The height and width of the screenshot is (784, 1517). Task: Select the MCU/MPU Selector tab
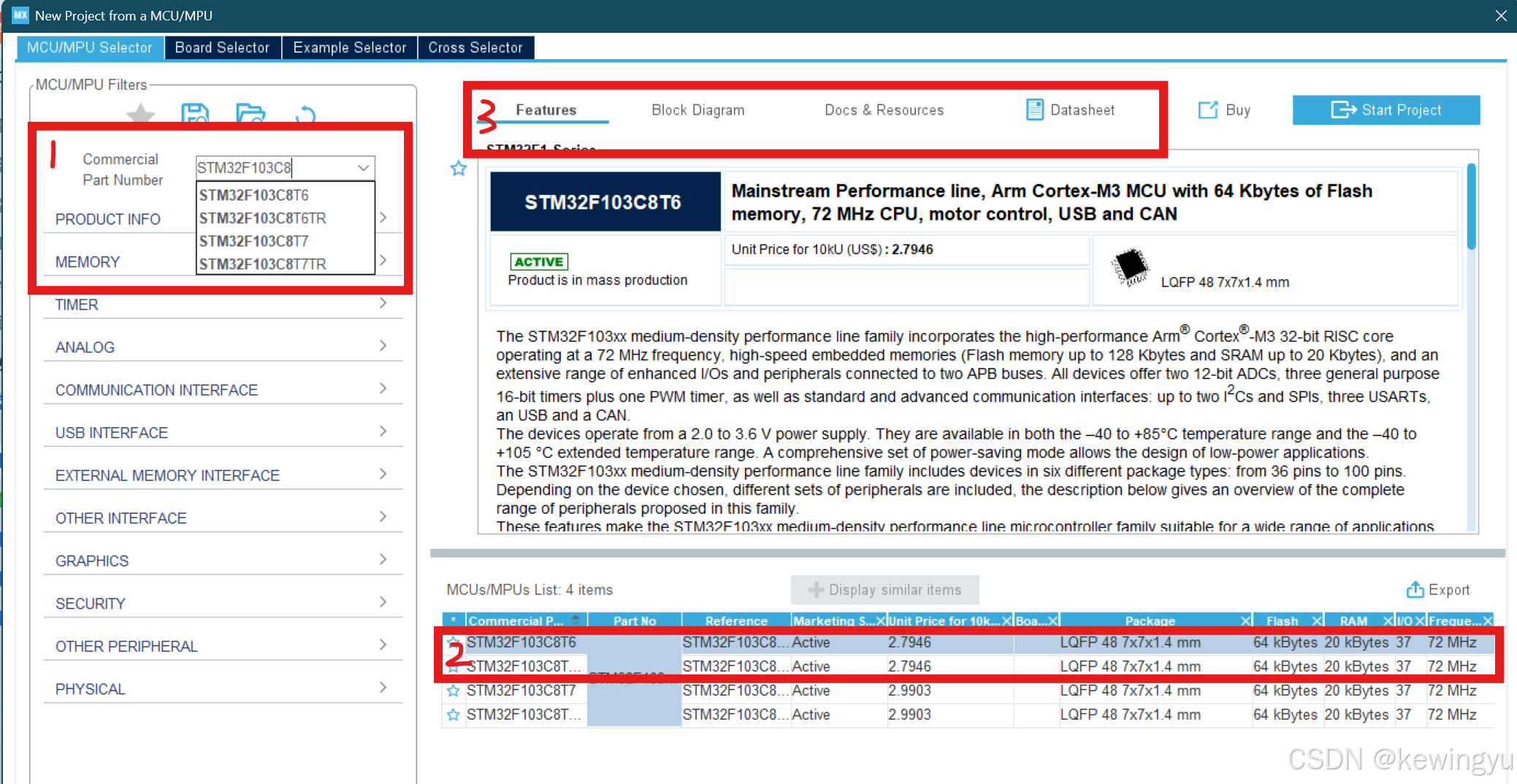89,47
